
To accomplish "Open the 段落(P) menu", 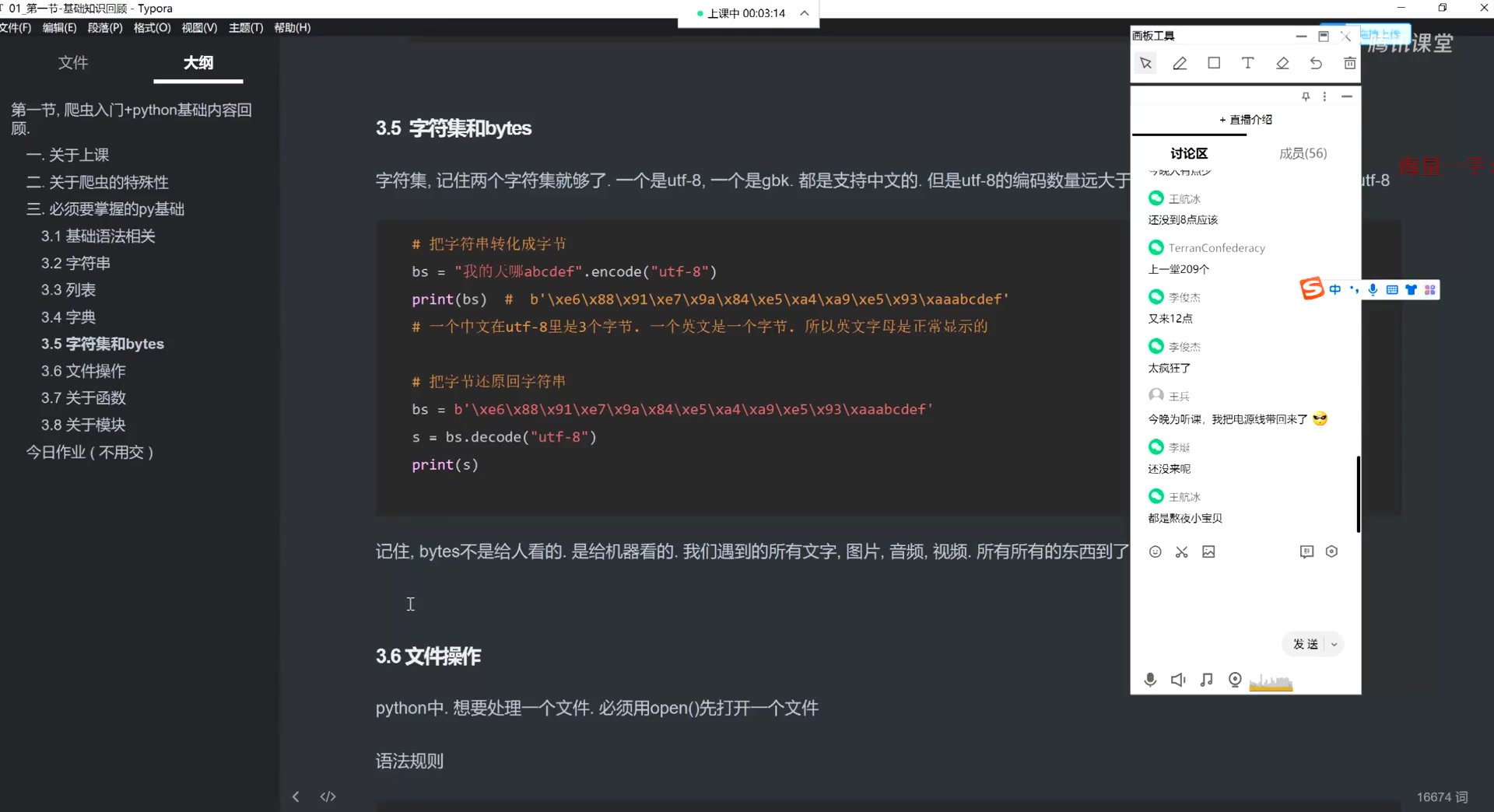I will click(105, 27).
